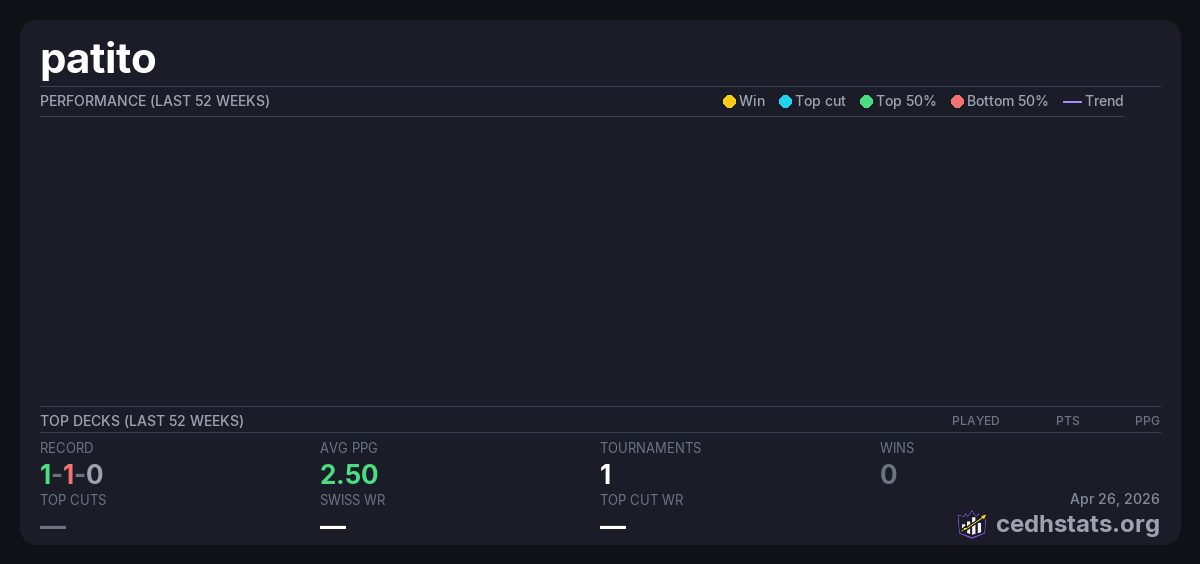Sort by the PPG column header
This screenshot has width=1200, height=564.
click(1147, 421)
